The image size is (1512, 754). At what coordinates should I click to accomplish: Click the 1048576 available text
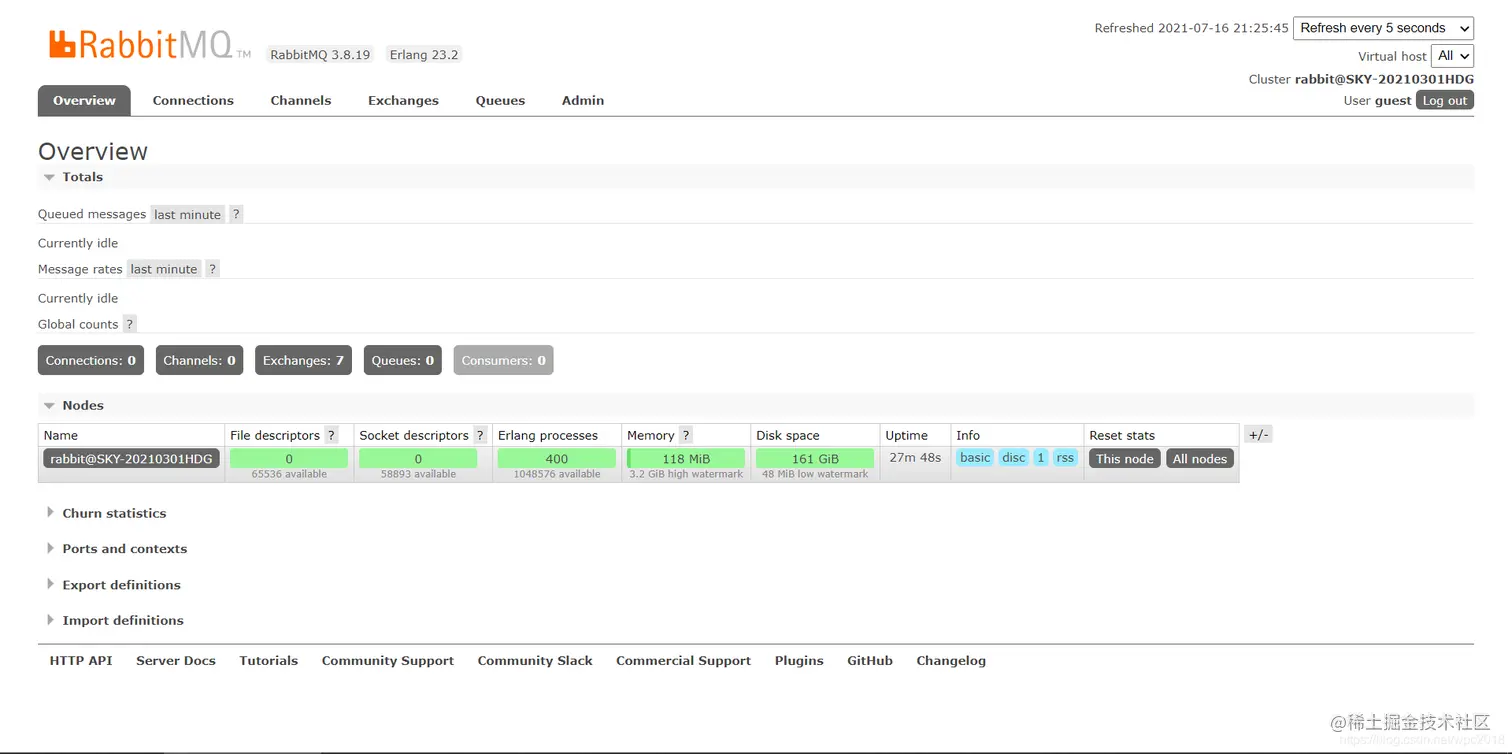coord(557,474)
